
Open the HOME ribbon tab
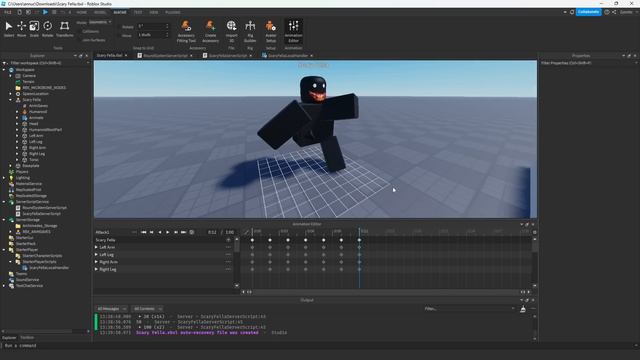pyautogui.click(x=82, y=12)
